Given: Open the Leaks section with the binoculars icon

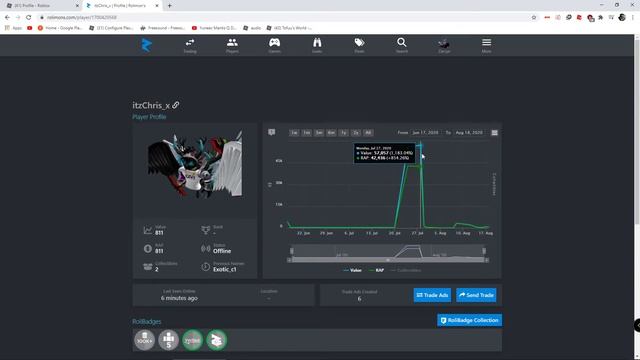Looking at the screenshot, I should point(317,45).
